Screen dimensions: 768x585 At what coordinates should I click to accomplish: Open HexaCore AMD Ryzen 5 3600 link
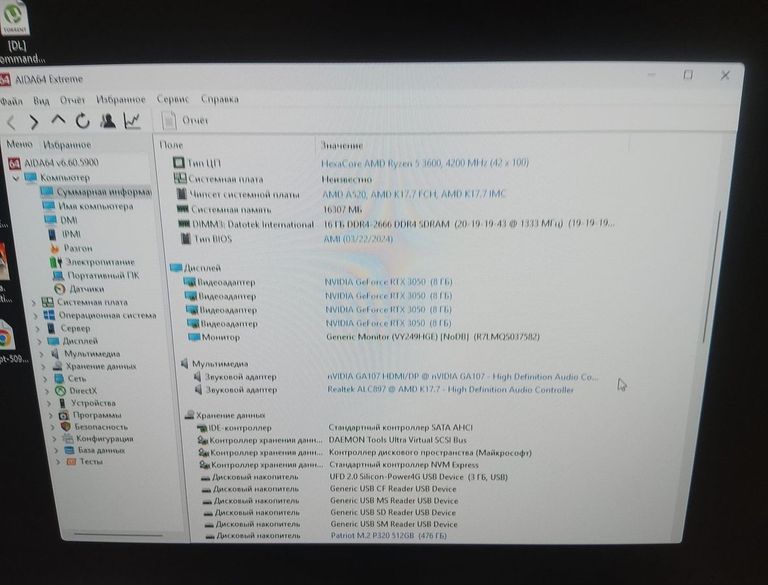point(425,163)
